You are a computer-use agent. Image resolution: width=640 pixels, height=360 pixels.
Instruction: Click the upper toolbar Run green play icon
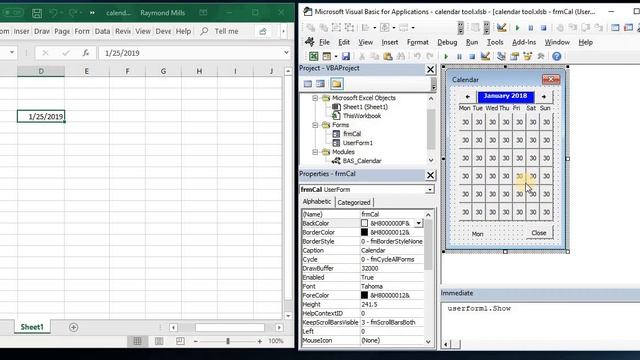517,28
